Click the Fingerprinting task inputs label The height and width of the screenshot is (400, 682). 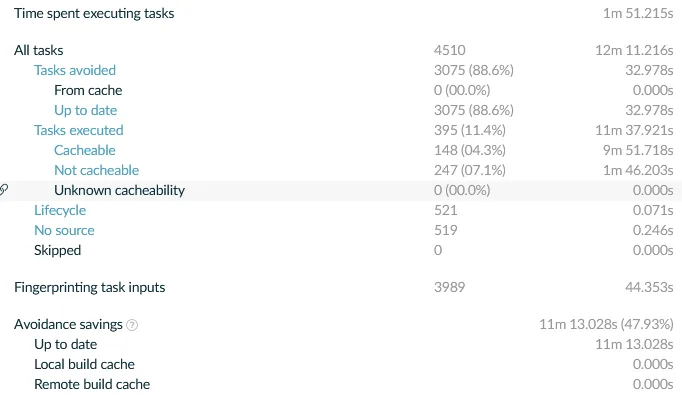click(x=89, y=287)
